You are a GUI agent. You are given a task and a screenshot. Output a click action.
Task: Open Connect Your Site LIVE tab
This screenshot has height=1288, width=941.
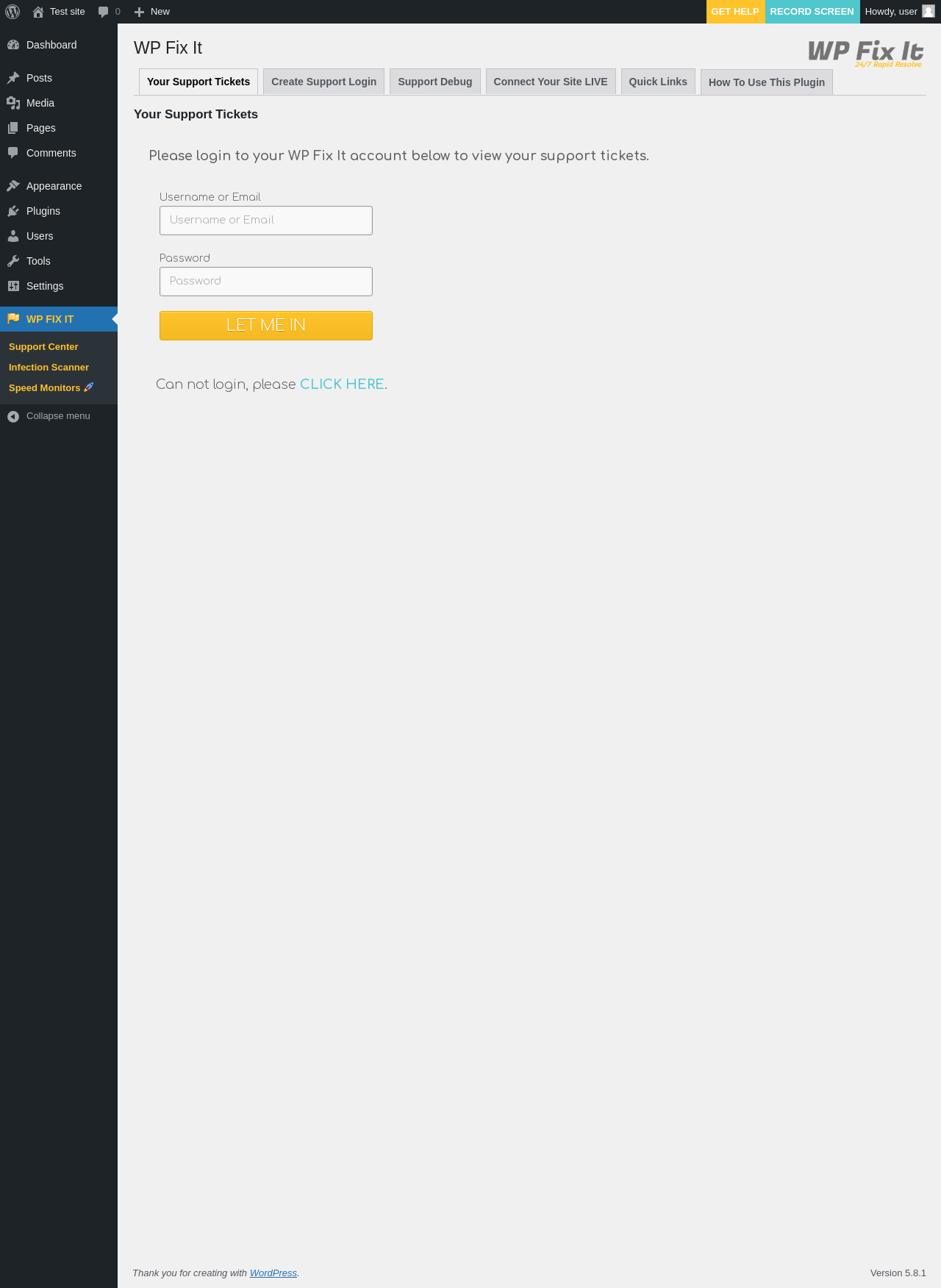pos(551,82)
